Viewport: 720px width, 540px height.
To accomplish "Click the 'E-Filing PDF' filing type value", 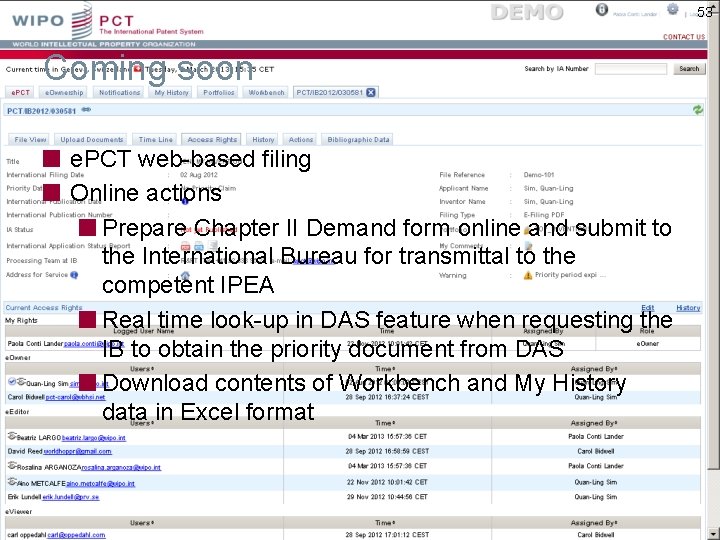I will click(544, 215).
